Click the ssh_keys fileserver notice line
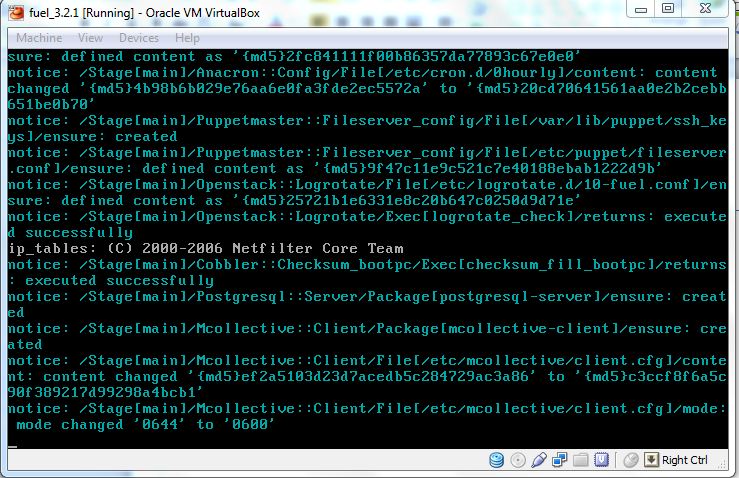 (x=367, y=128)
